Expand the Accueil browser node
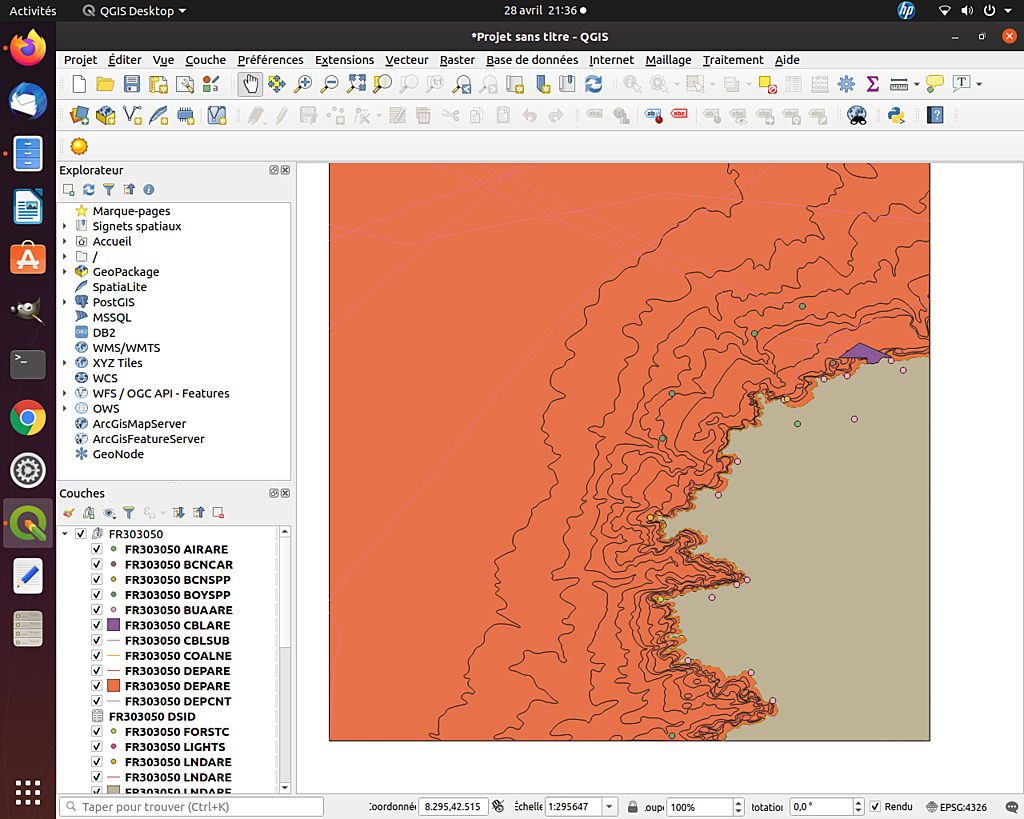1024x819 pixels. [65, 241]
